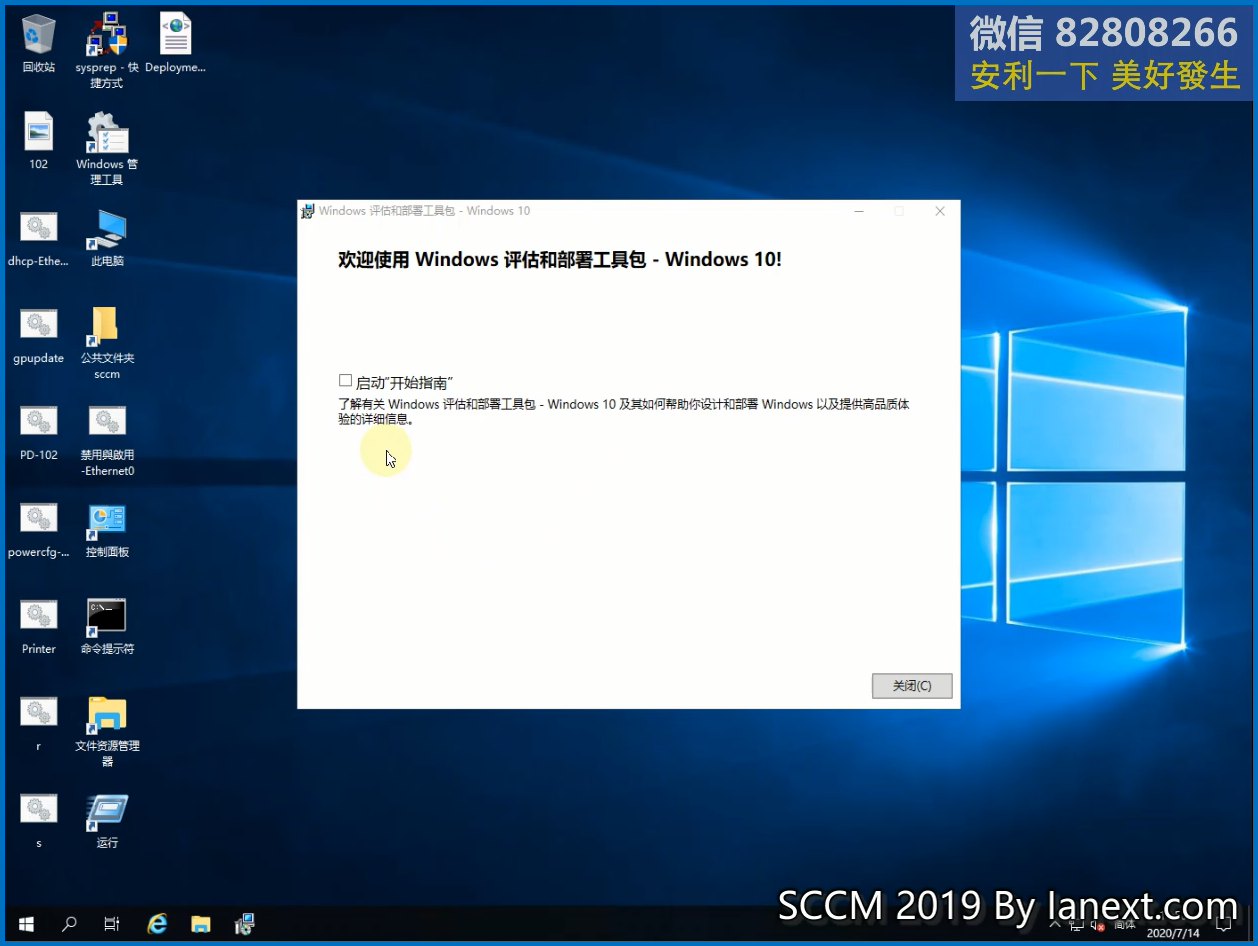Click the 2020/7/14 date in the taskbar
Viewport: 1258px width, 946px height.
coord(1173,933)
